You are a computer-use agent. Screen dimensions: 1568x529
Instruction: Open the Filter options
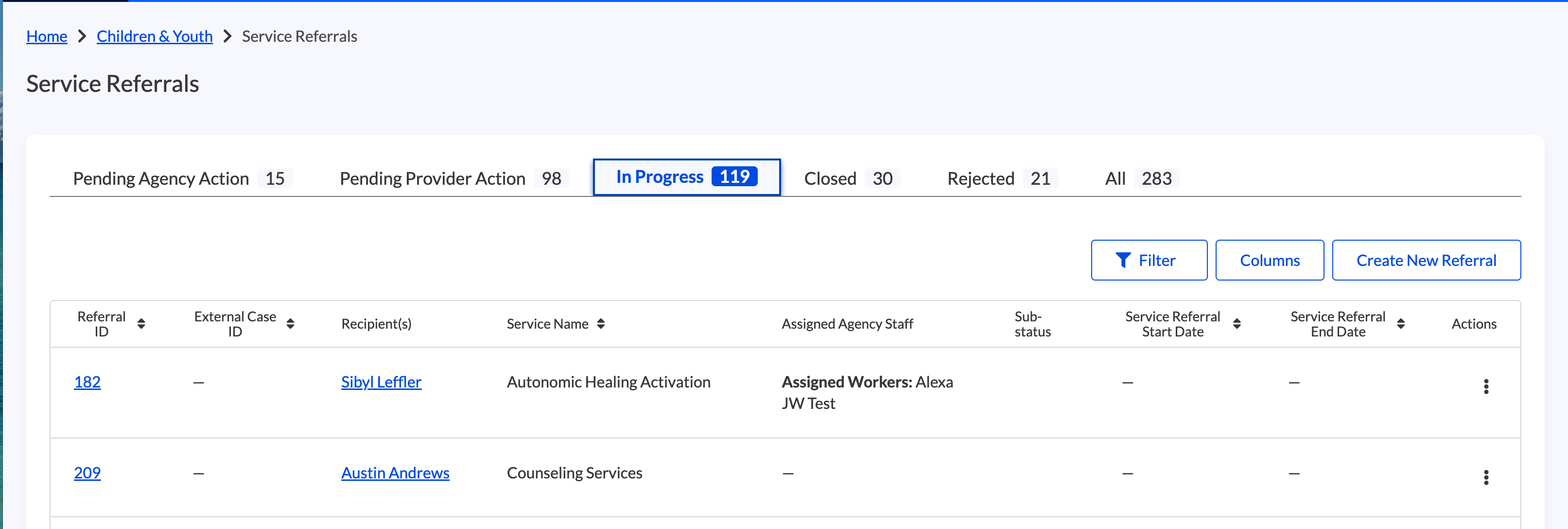pos(1149,261)
